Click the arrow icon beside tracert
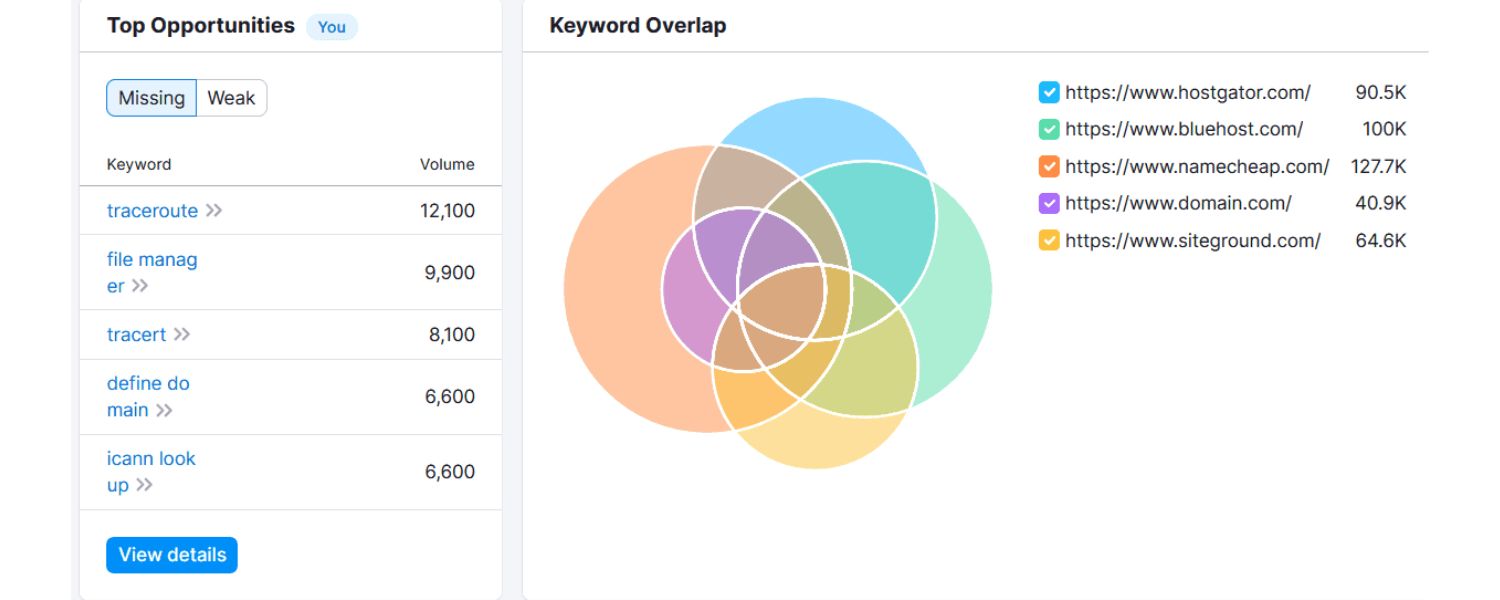 click(x=181, y=334)
